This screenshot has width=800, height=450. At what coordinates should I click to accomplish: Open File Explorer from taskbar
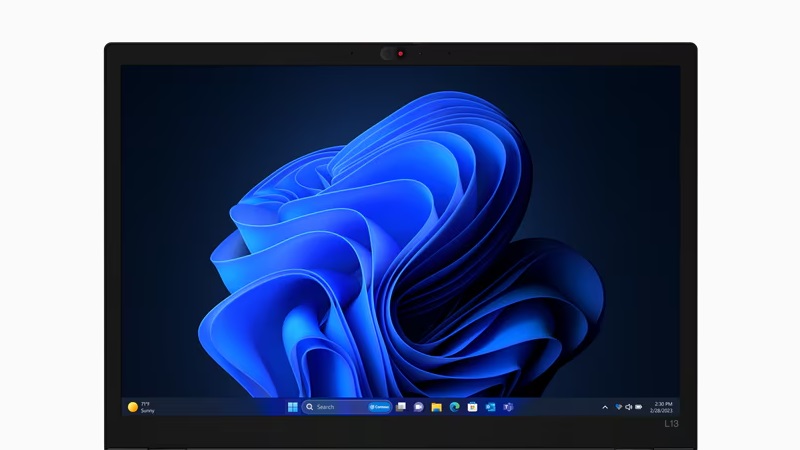tap(436, 407)
